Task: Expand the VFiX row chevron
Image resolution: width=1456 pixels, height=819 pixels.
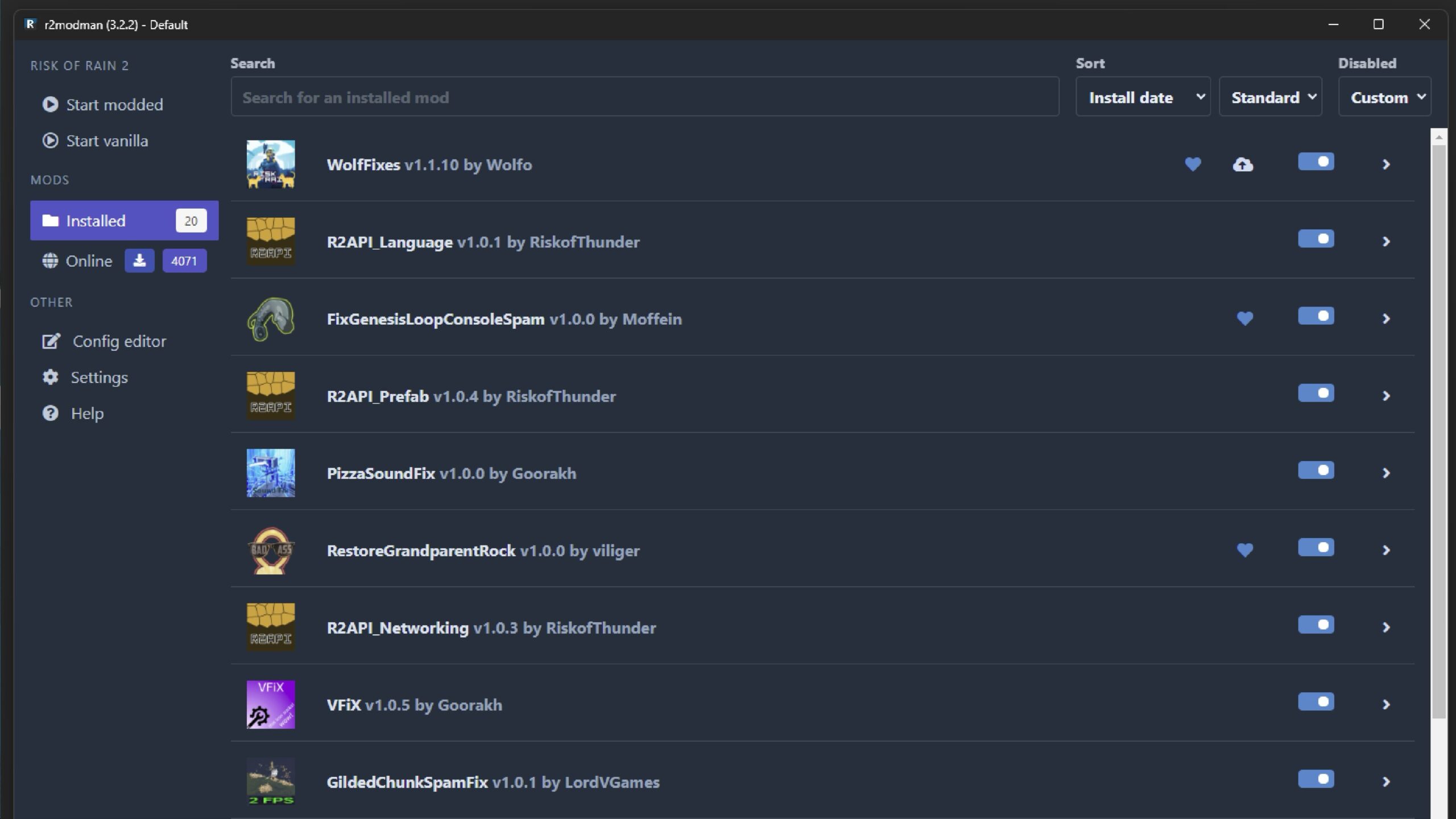Action: 1386,705
